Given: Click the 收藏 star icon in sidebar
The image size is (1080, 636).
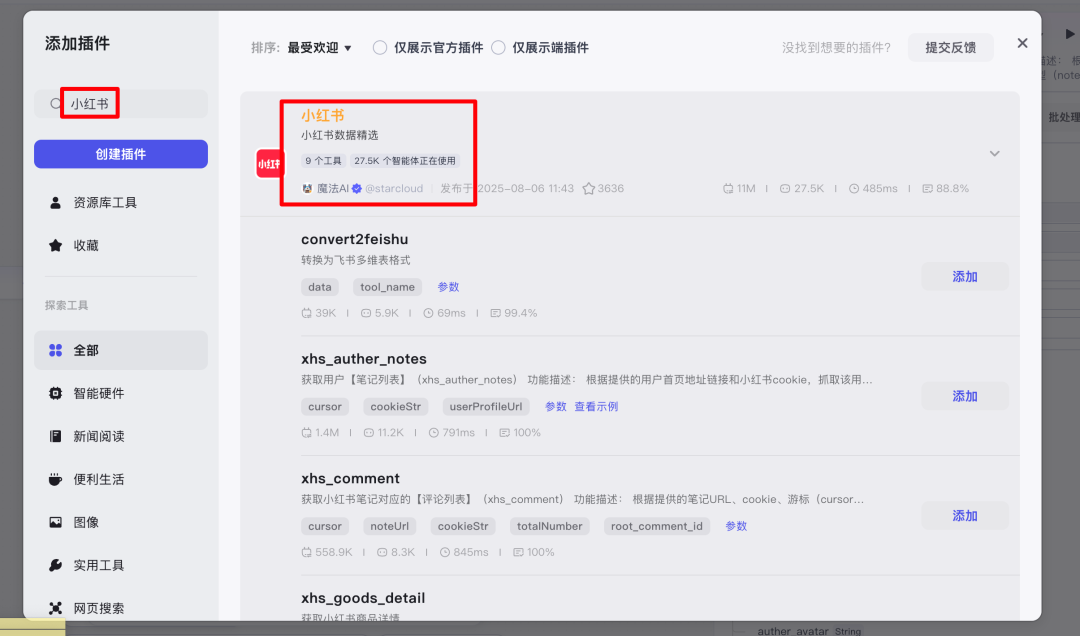Looking at the screenshot, I should tap(56, 245).
